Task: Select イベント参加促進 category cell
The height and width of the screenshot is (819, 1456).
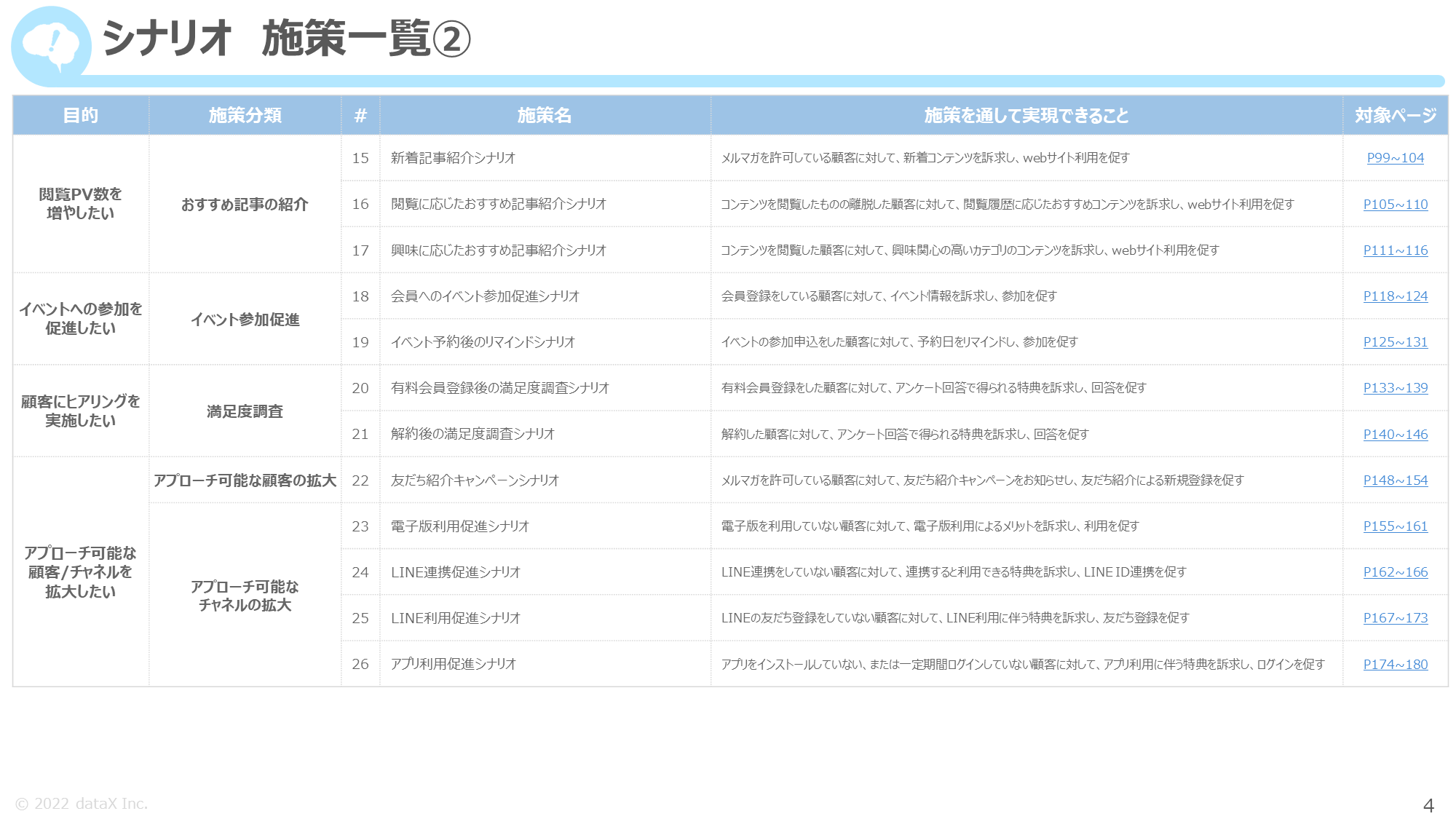Action: [x=245, y=319]
